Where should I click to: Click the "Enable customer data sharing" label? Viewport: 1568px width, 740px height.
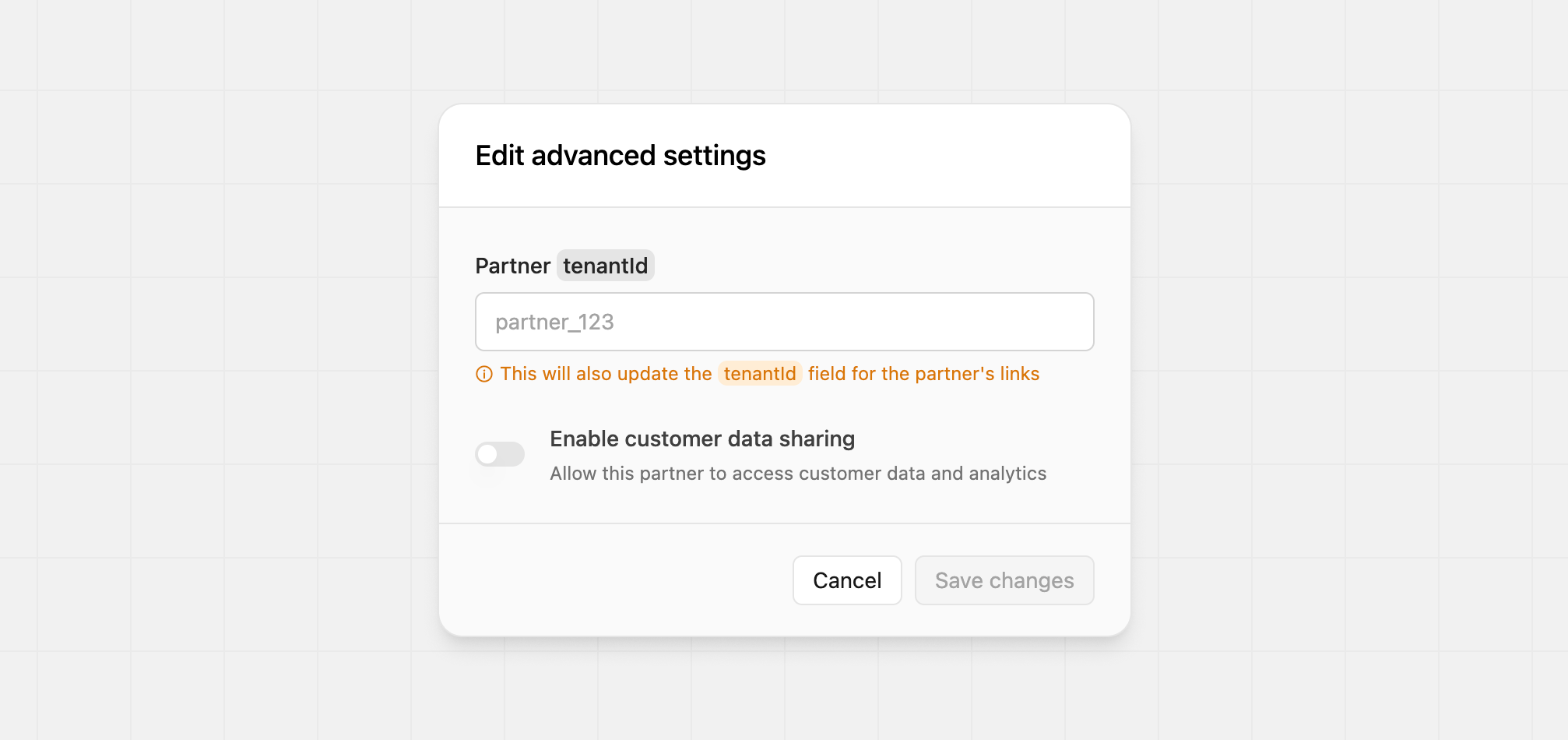701,439
